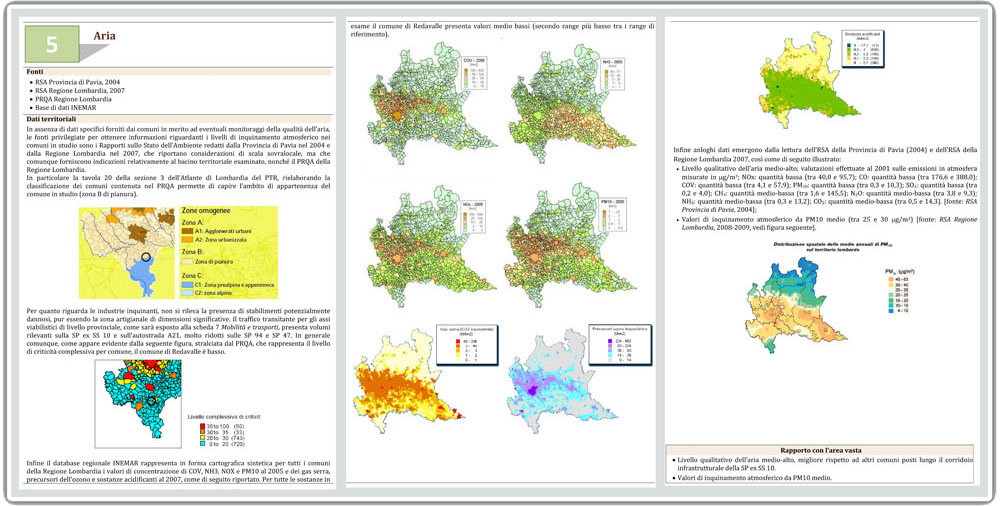Click the C1 Zona prealpina e appenninica swatch

point(189,284)
